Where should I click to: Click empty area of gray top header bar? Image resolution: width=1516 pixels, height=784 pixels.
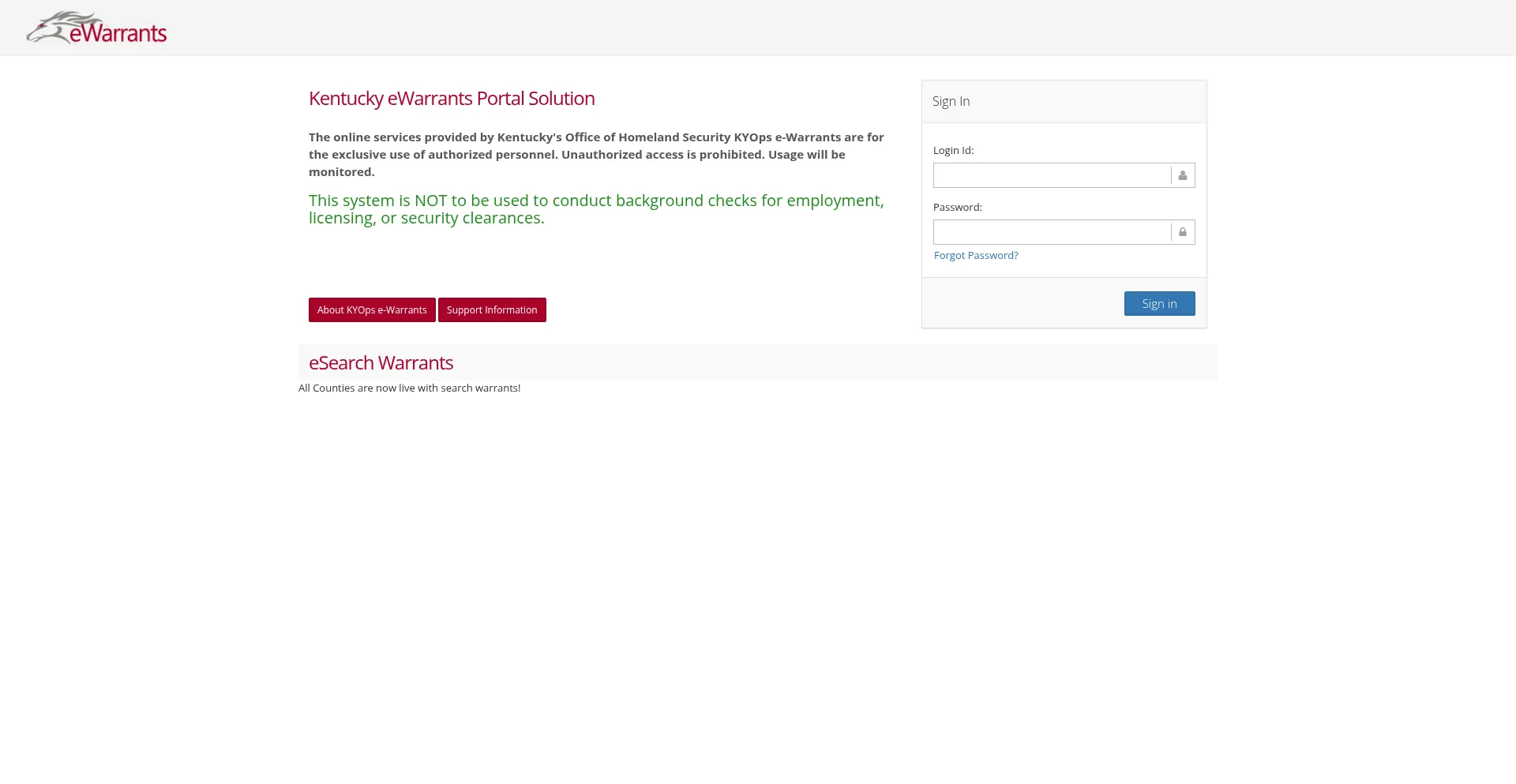point(790,28)
